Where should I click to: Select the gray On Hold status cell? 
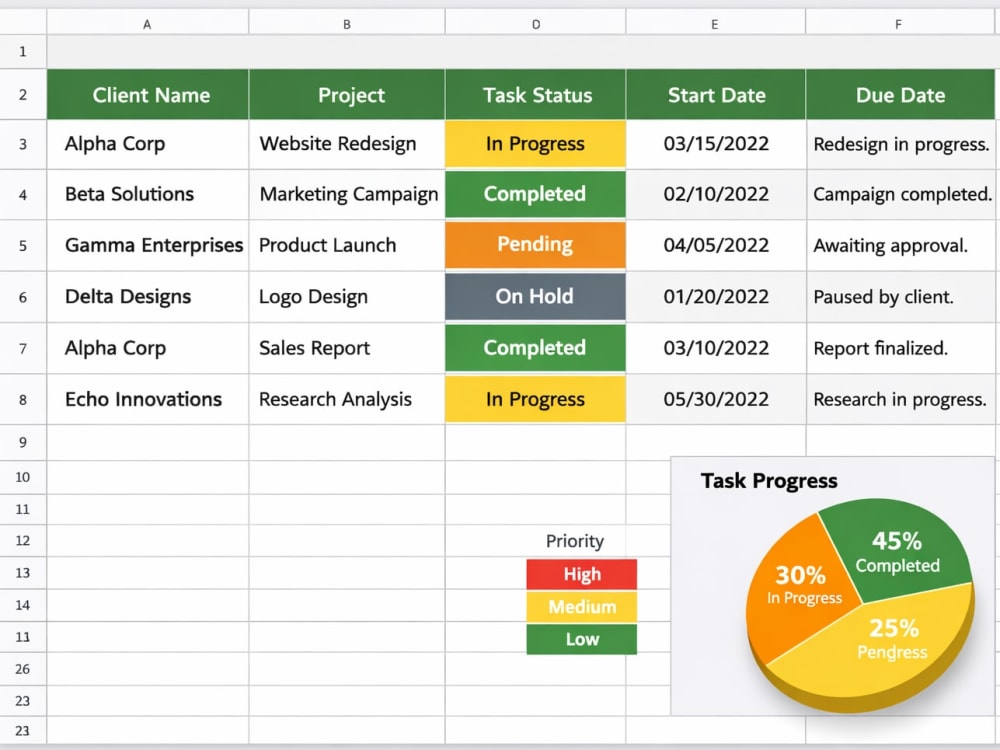(536, 297)
